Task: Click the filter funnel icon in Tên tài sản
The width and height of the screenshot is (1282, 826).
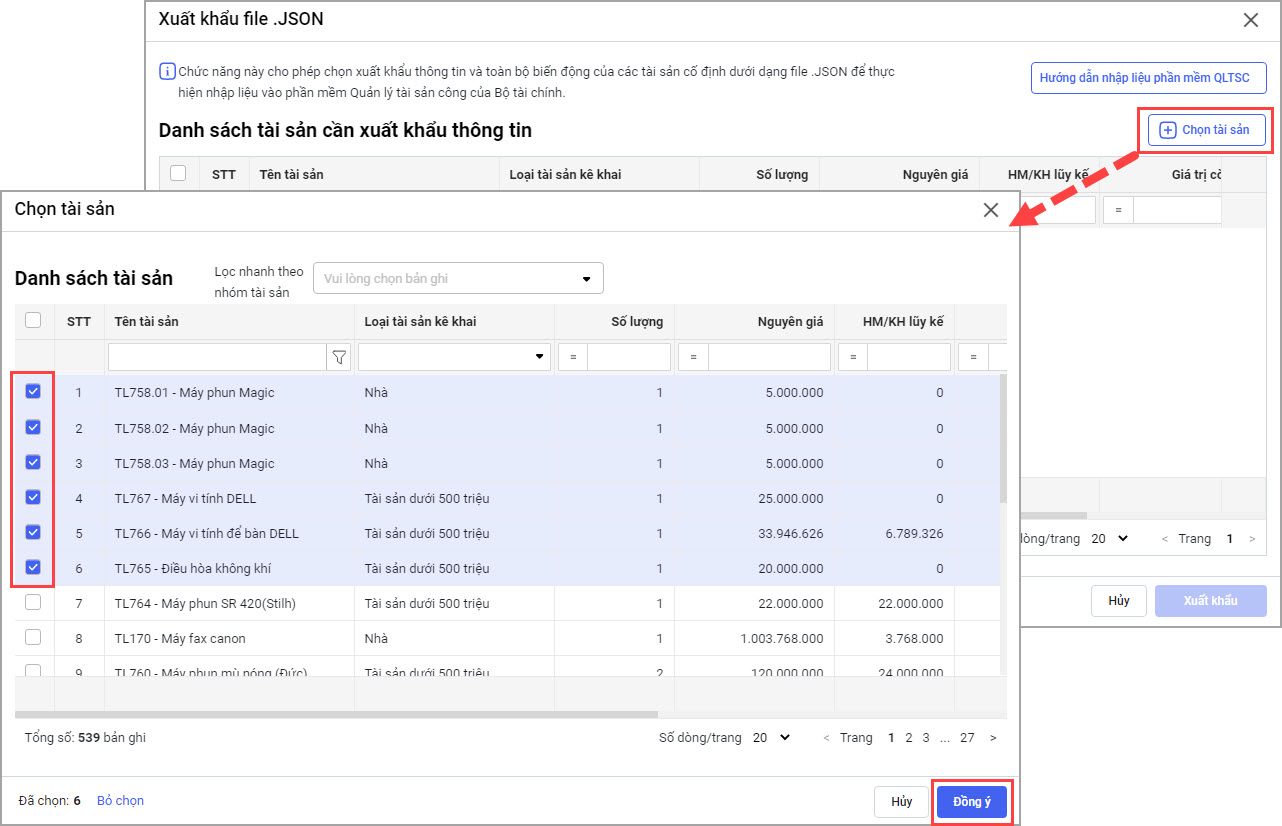Action: tap(339, 357)
